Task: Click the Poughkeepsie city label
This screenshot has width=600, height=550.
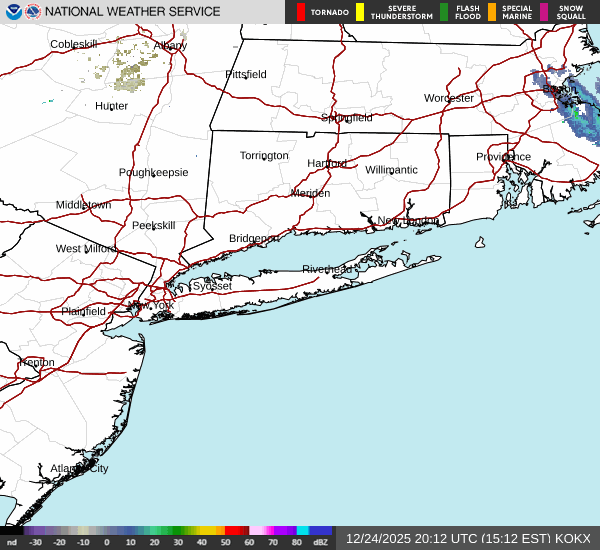Action: tap(153, 172)
